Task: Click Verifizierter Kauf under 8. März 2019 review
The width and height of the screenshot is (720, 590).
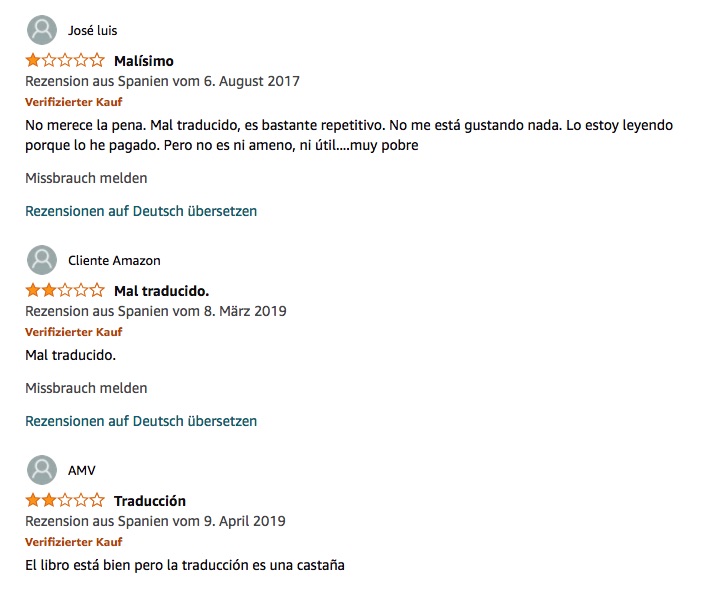Action: pyautogui.click(x=74, y=332)
